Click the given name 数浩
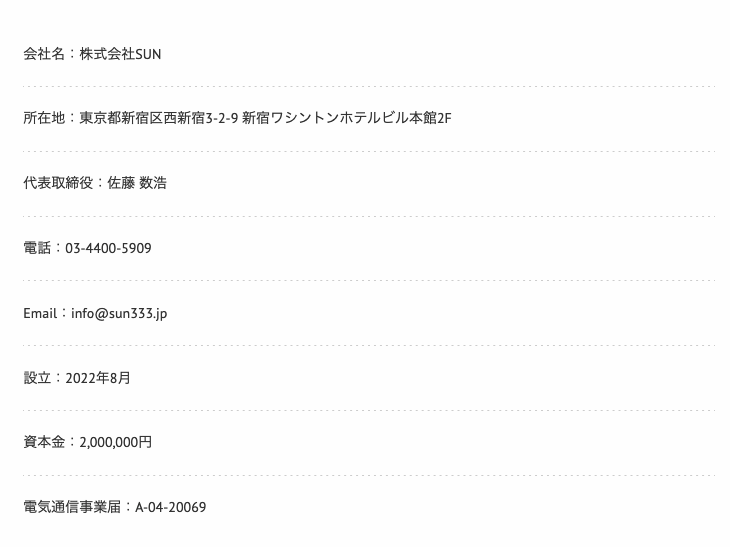 153,183
